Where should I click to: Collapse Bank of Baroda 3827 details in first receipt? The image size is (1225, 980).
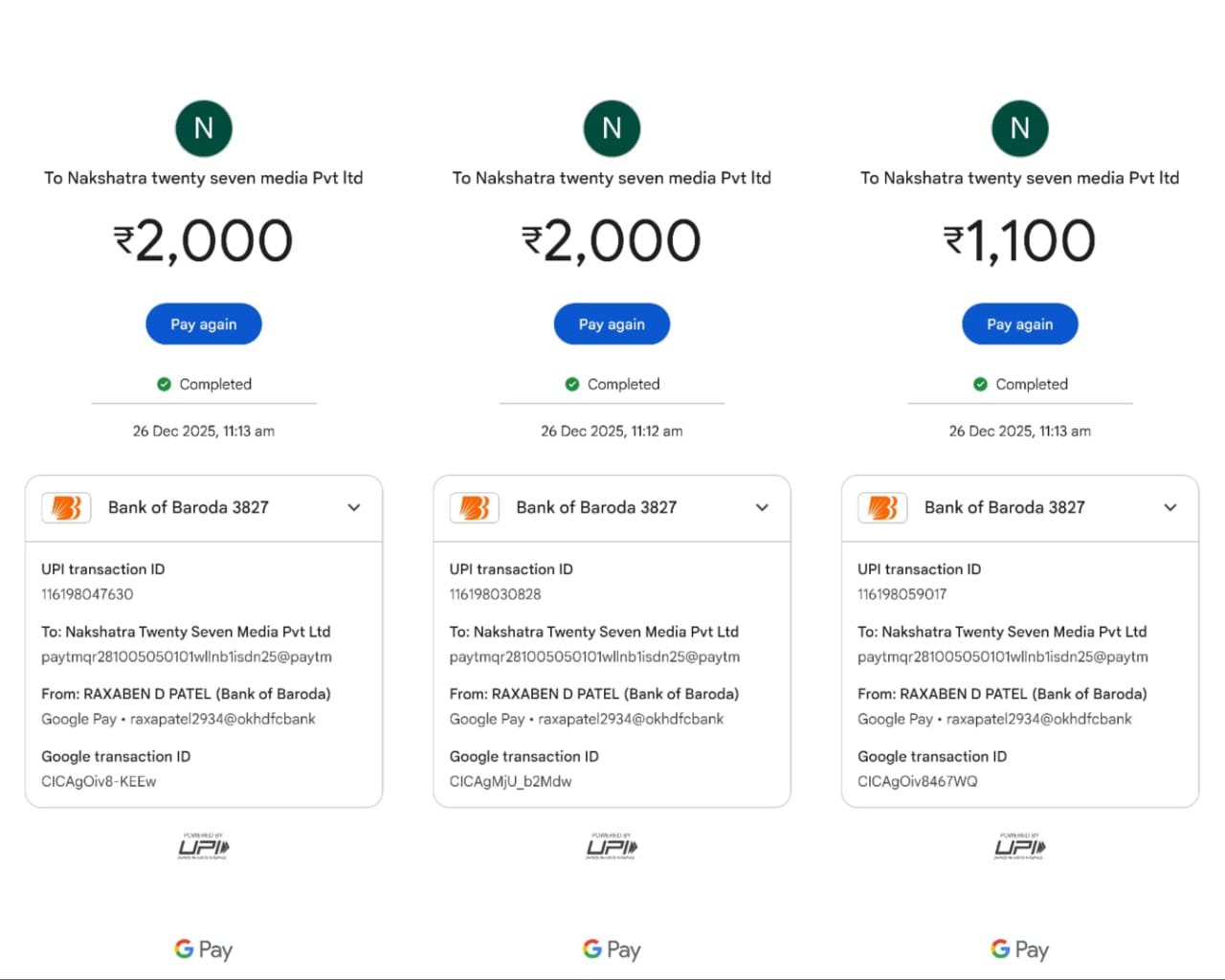354,507
